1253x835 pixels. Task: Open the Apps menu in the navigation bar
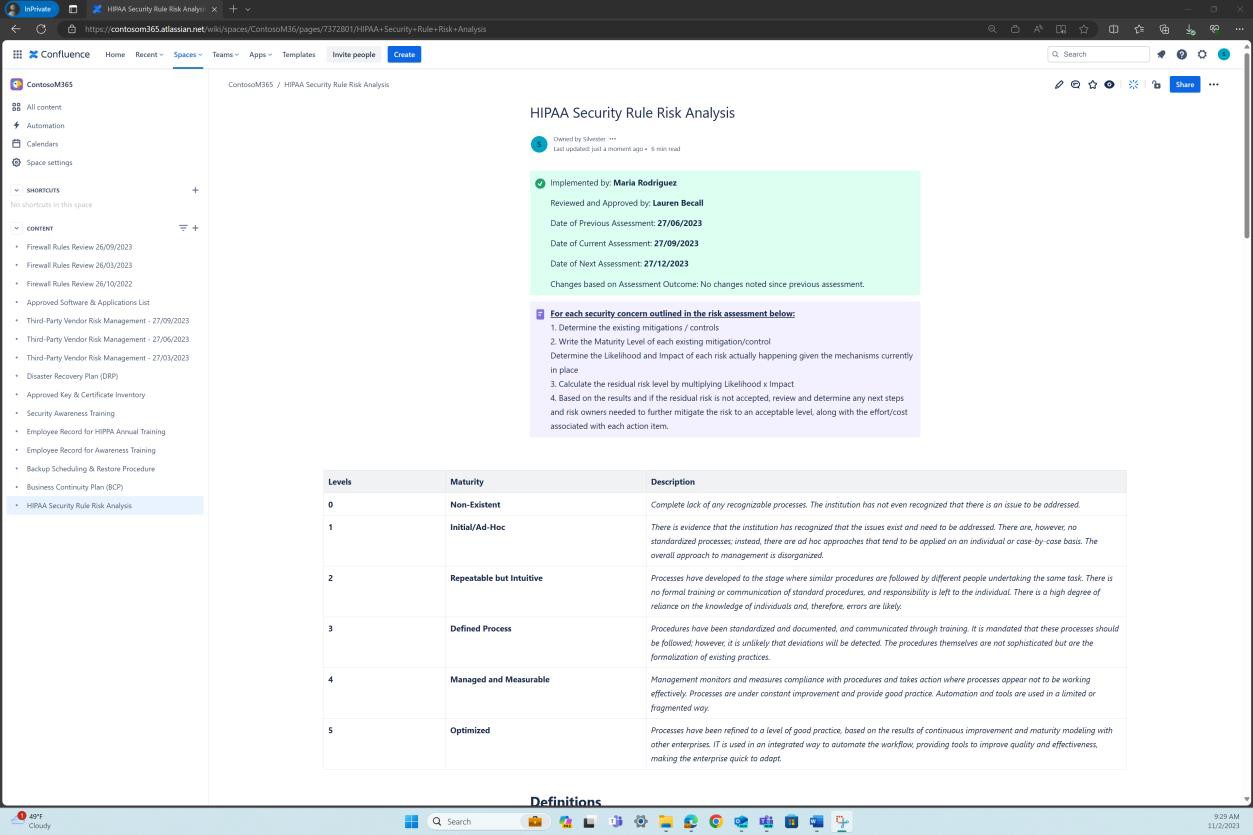(259, 54)
